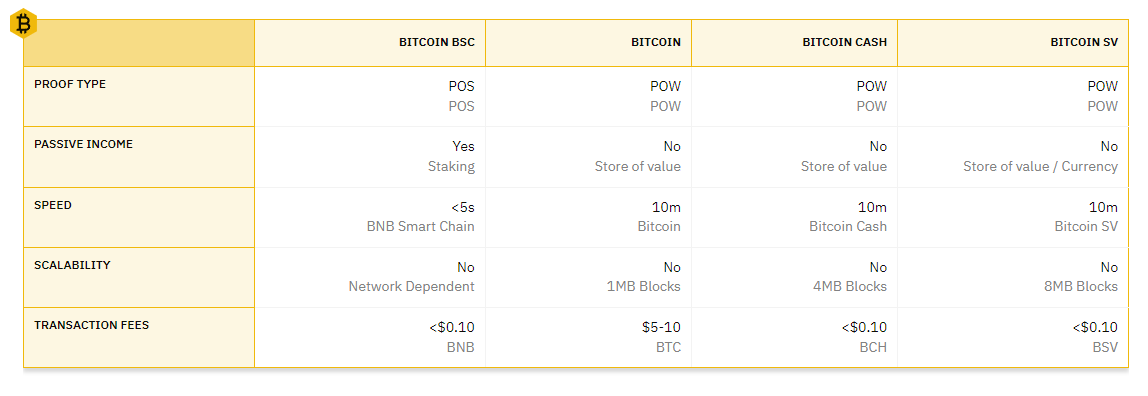The image size is (1148, 396).
Task: Click the BNB Smart Chain speed cell
Action: (x=420, y=227)
